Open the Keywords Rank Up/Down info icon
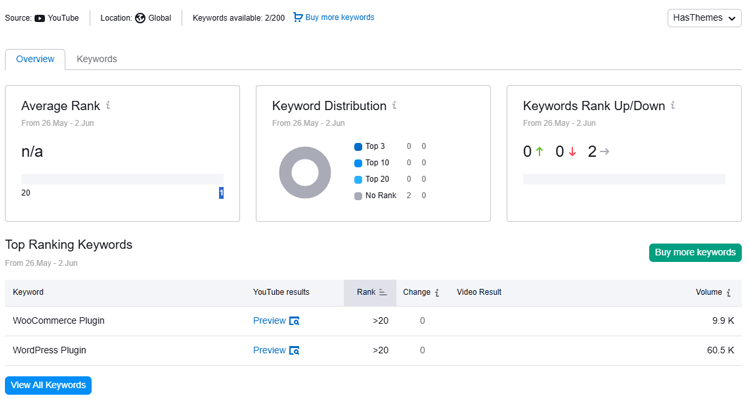This screenshot has width=750, height=399. (673, 105)
